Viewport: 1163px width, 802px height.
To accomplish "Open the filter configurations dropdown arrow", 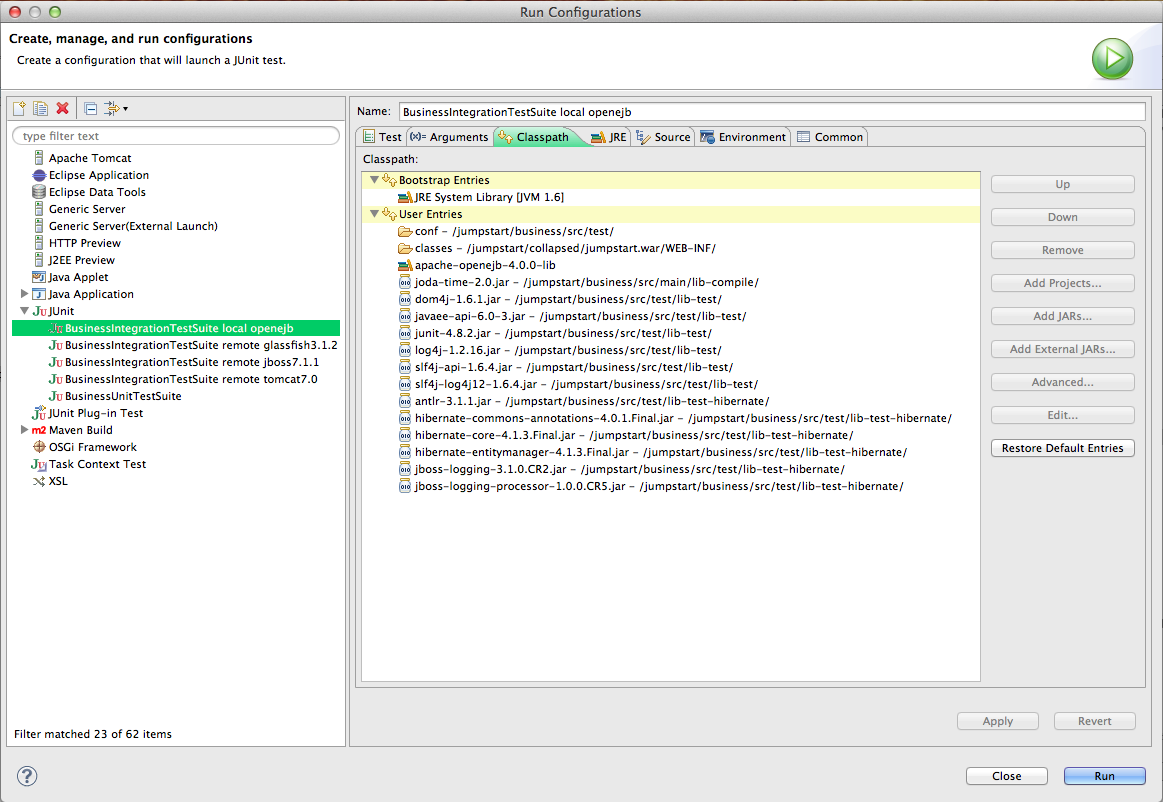I will (x=125, y=109).
